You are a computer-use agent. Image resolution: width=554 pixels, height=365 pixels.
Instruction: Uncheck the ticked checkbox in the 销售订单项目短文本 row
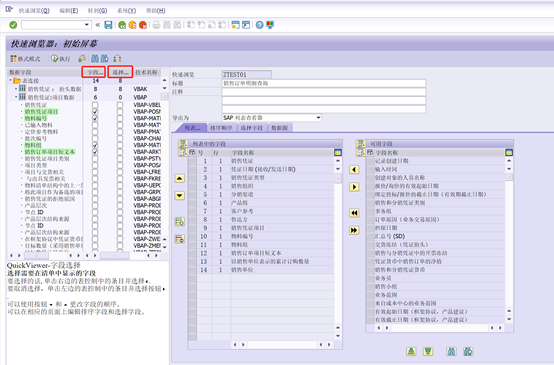point(95,152)
